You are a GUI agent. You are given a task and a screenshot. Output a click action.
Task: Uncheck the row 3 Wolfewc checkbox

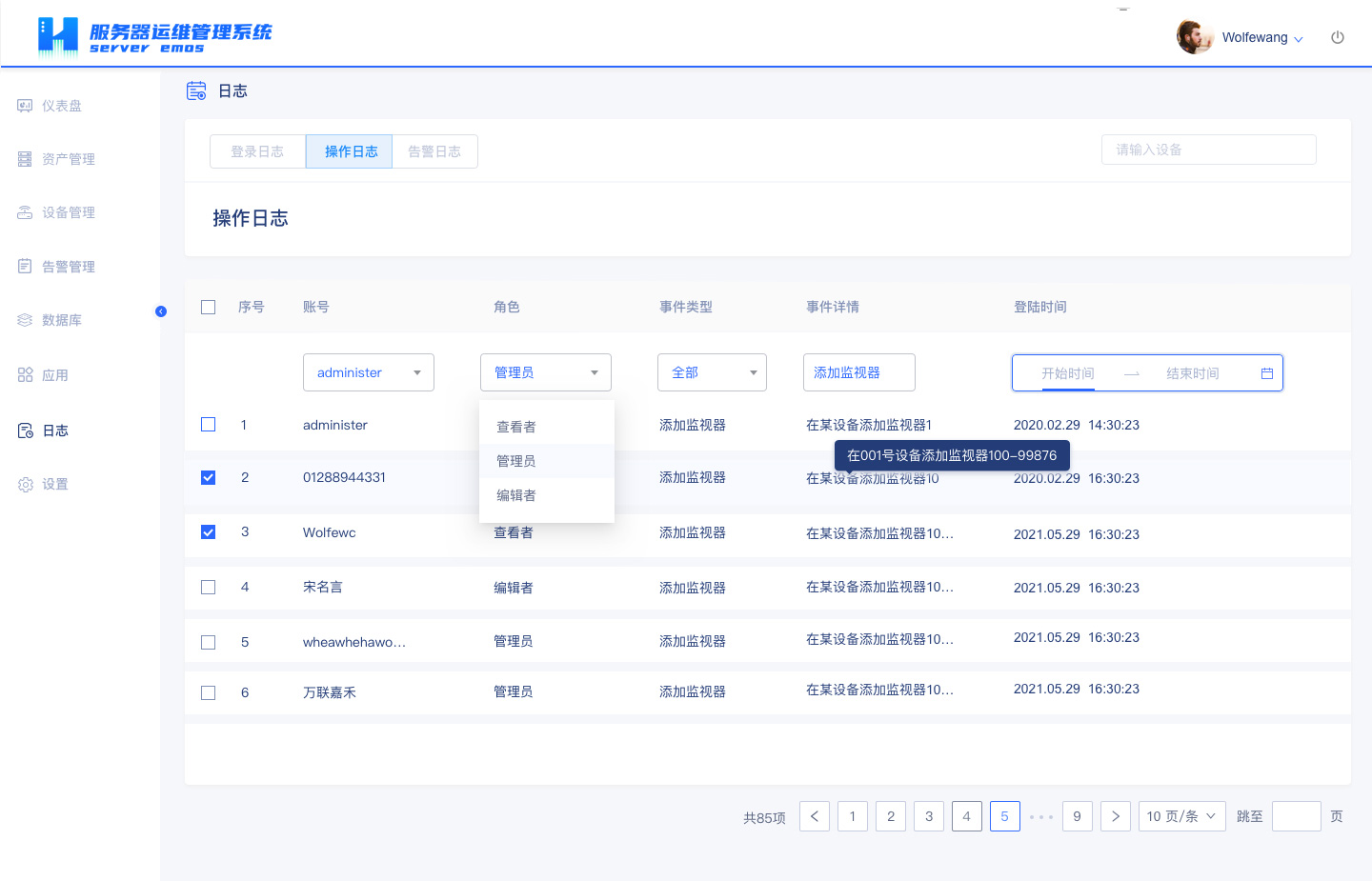pyautogui.click(x=209, y=532)
